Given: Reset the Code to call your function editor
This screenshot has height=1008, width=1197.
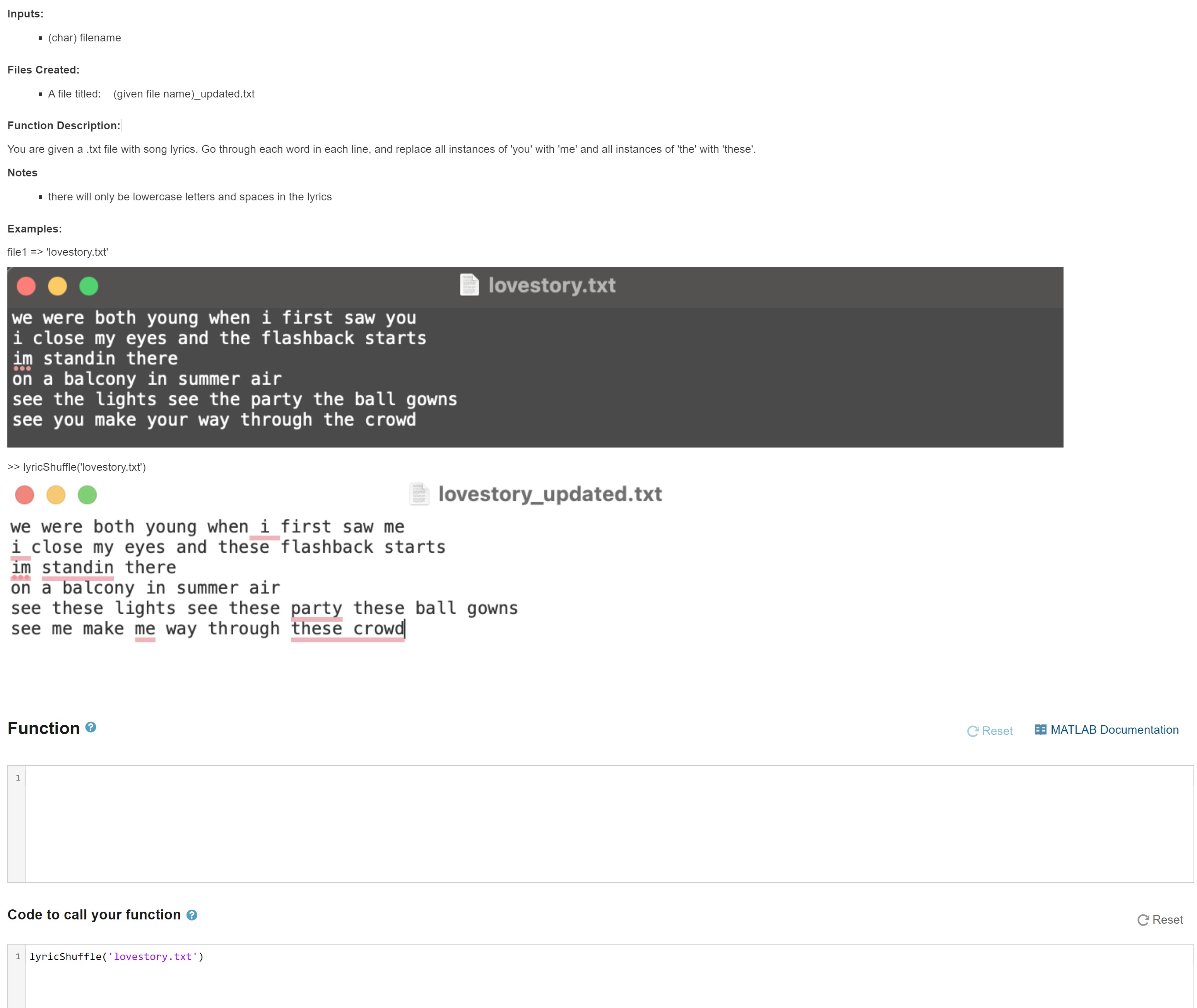Looking at the screenshot, I should coord(1160,919).
